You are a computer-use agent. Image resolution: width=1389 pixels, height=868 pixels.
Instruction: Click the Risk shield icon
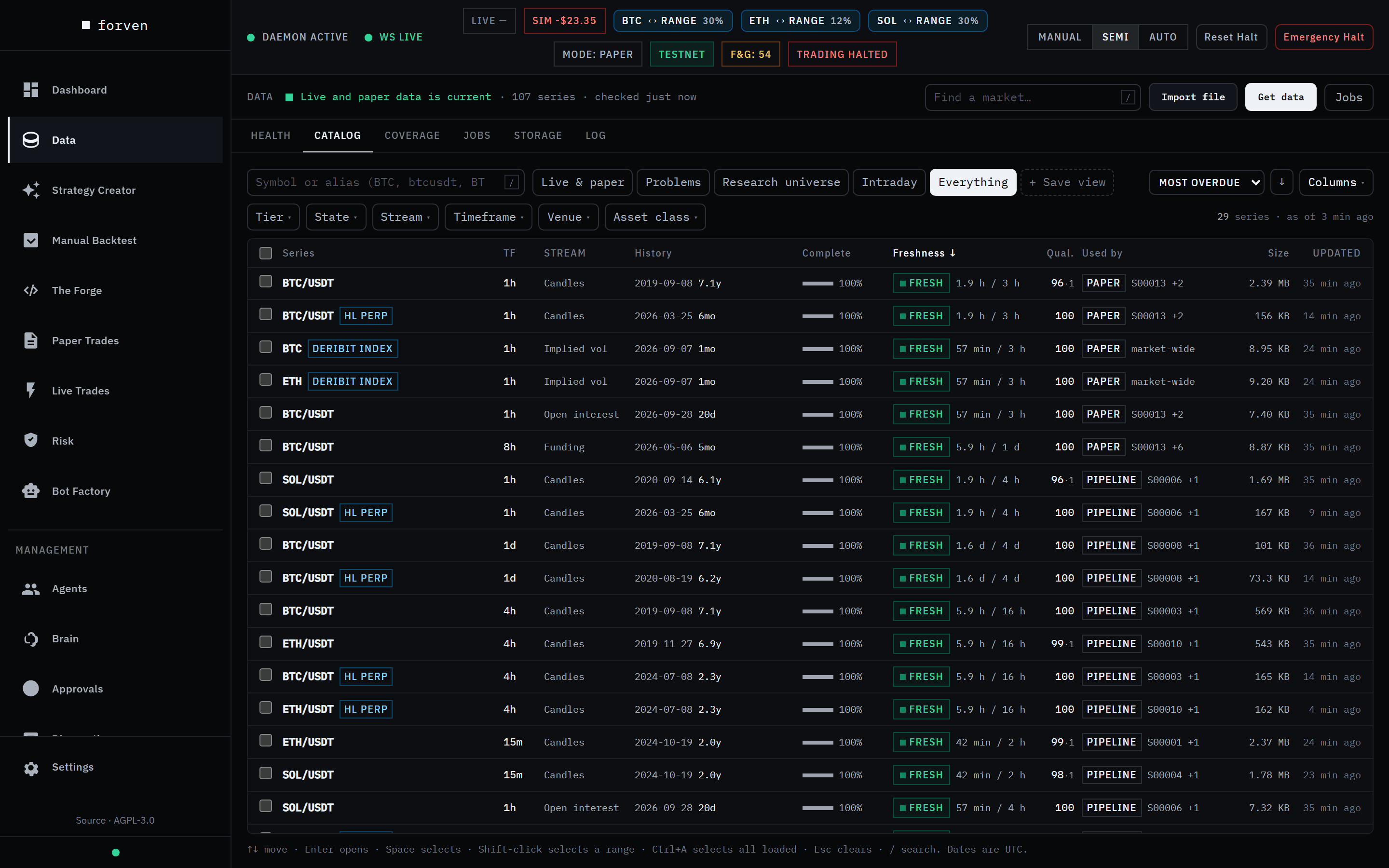(31, 440)
